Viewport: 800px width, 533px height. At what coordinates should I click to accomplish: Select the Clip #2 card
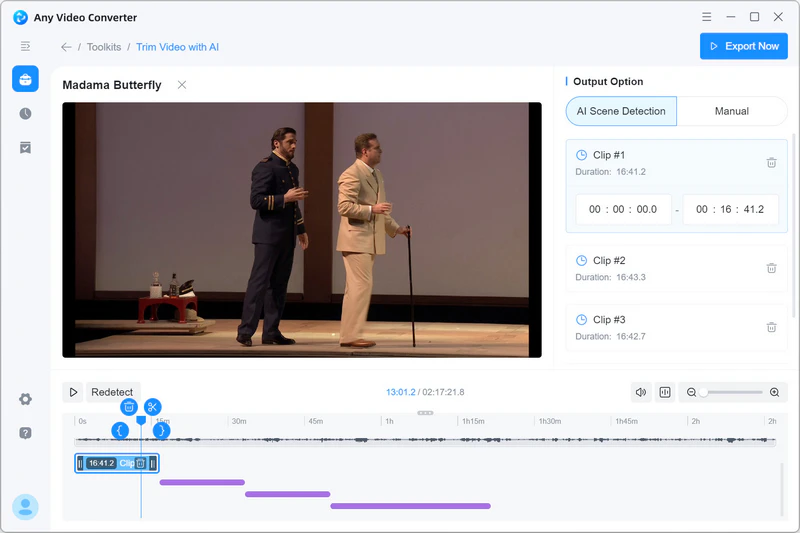[x=677, y=268]
